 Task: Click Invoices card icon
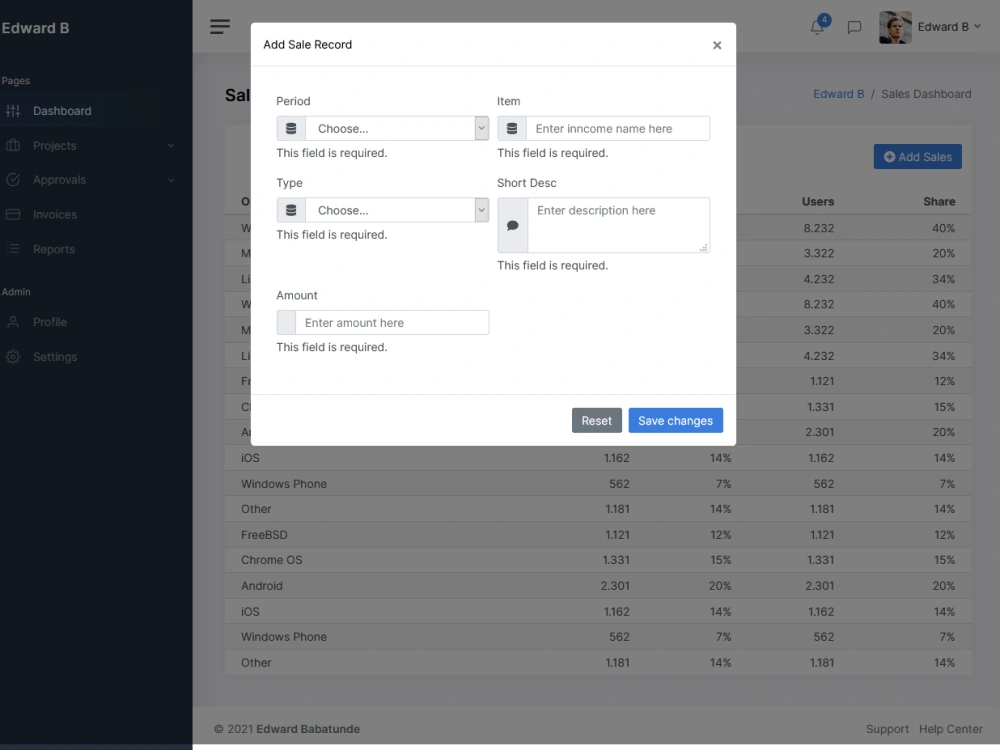point(13,214)
